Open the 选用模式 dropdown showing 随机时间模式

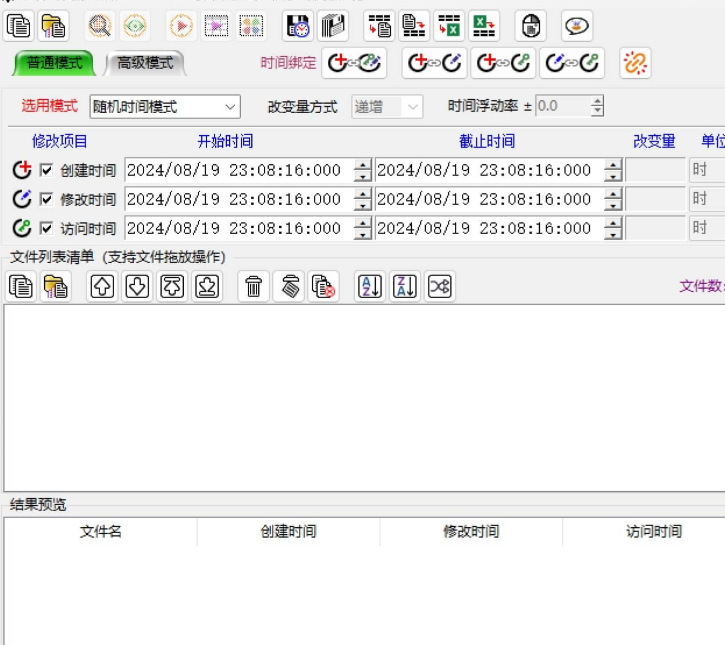164,107
